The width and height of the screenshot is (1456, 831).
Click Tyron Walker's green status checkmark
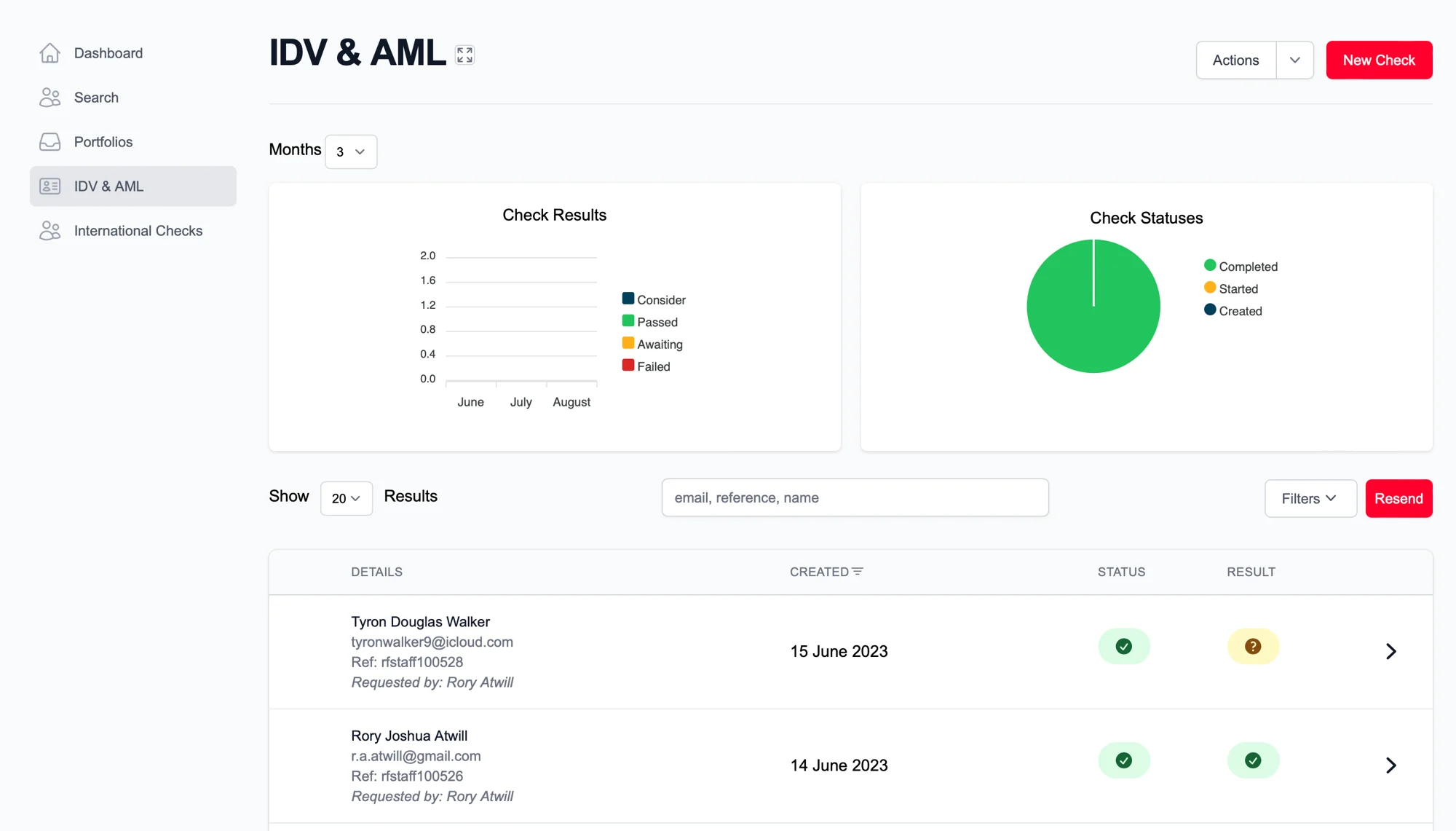click(x=1123, y=647)
